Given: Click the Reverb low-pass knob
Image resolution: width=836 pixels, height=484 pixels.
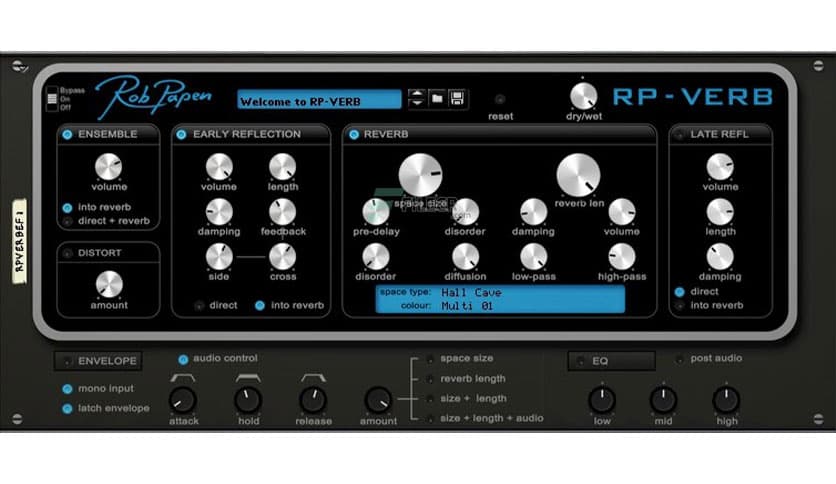Looking at the screenshot, I should [x=533, y=256].
